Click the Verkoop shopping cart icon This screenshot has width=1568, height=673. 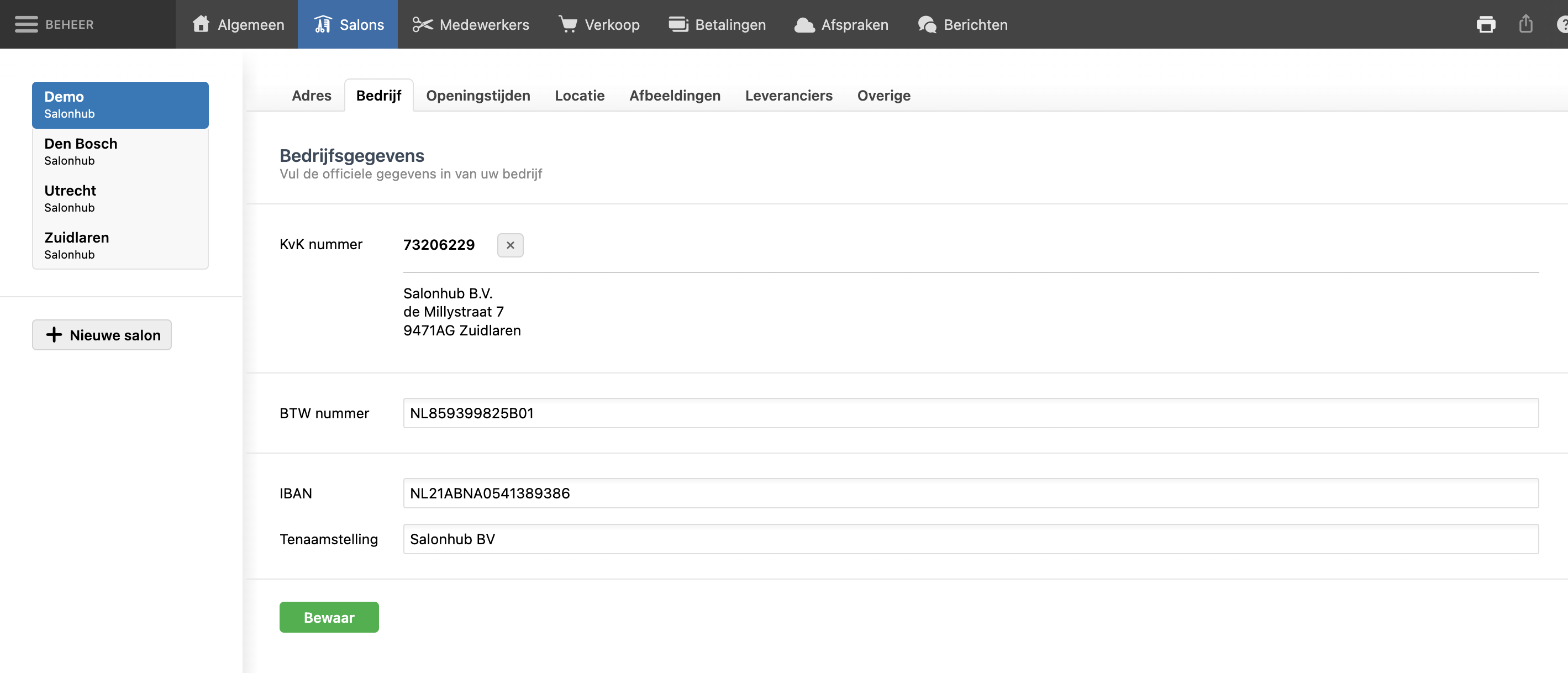568,24
